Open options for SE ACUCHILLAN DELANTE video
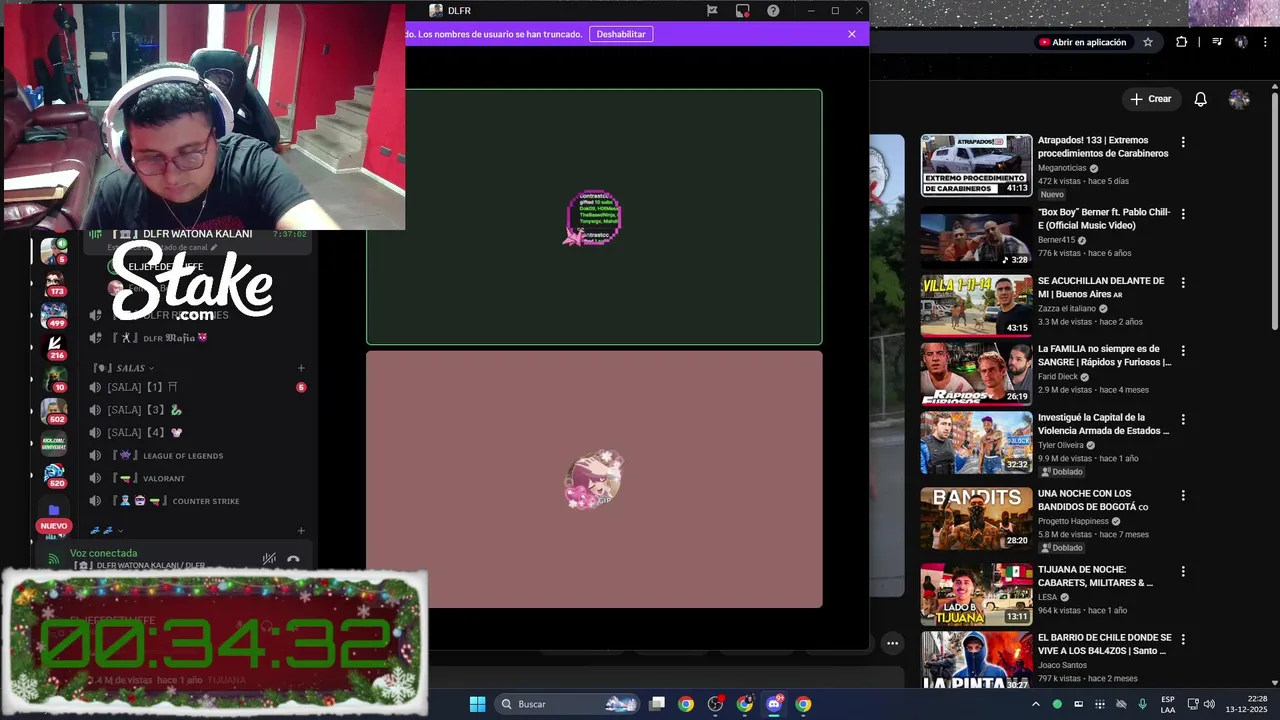 coord(1183,283)
